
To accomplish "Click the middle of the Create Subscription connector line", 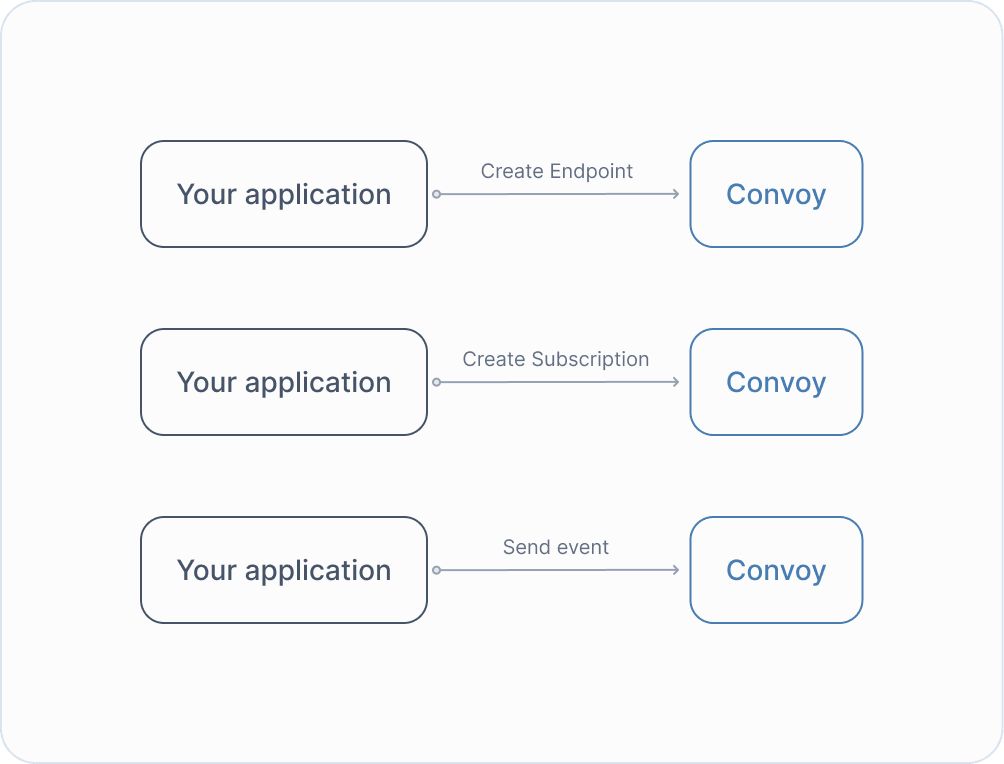I will (x=557, y=382).
